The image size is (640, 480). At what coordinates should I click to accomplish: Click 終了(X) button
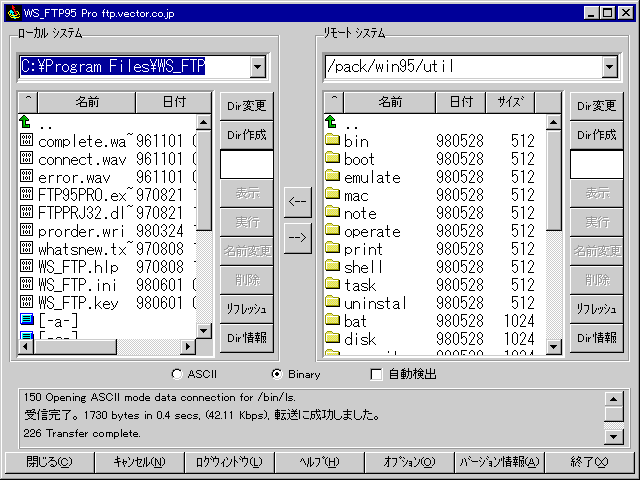pyautogui.click(x=589, y=462)
